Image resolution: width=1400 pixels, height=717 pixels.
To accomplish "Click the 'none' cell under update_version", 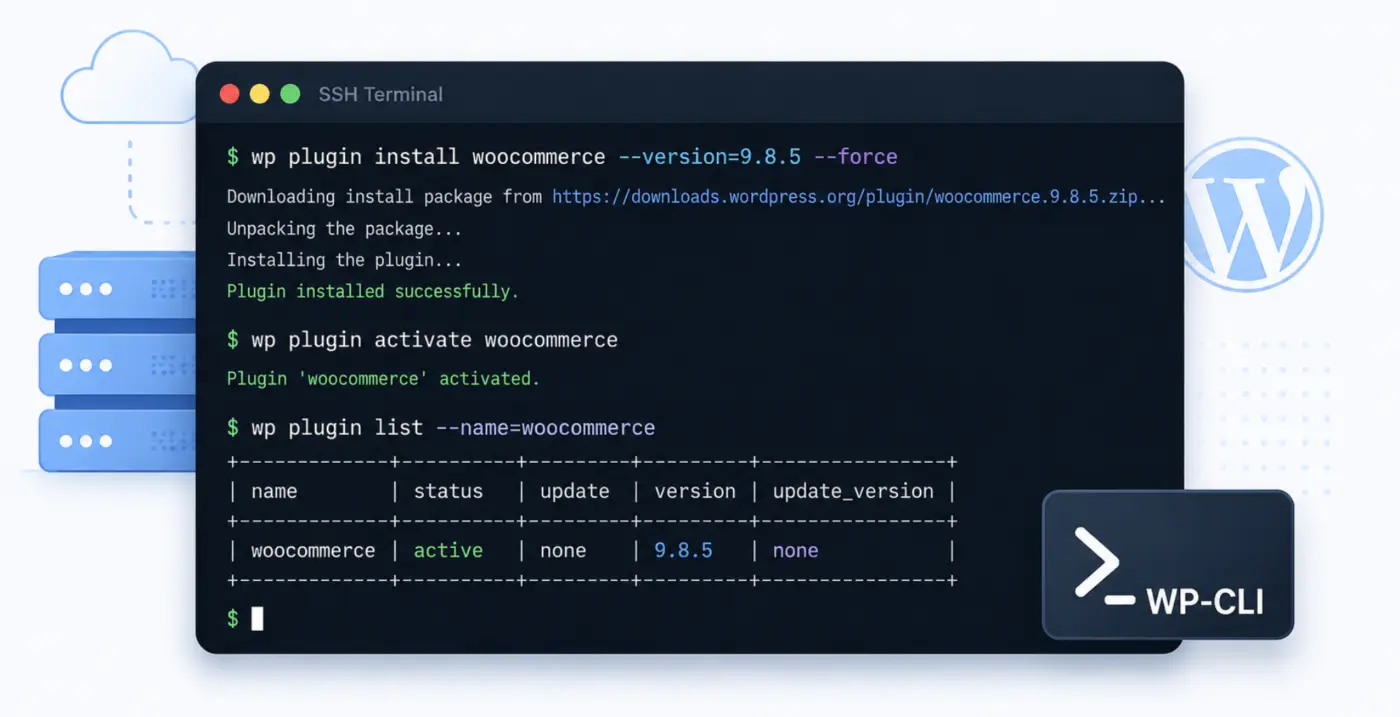I will pyautogui.click(x=795, y=551).
